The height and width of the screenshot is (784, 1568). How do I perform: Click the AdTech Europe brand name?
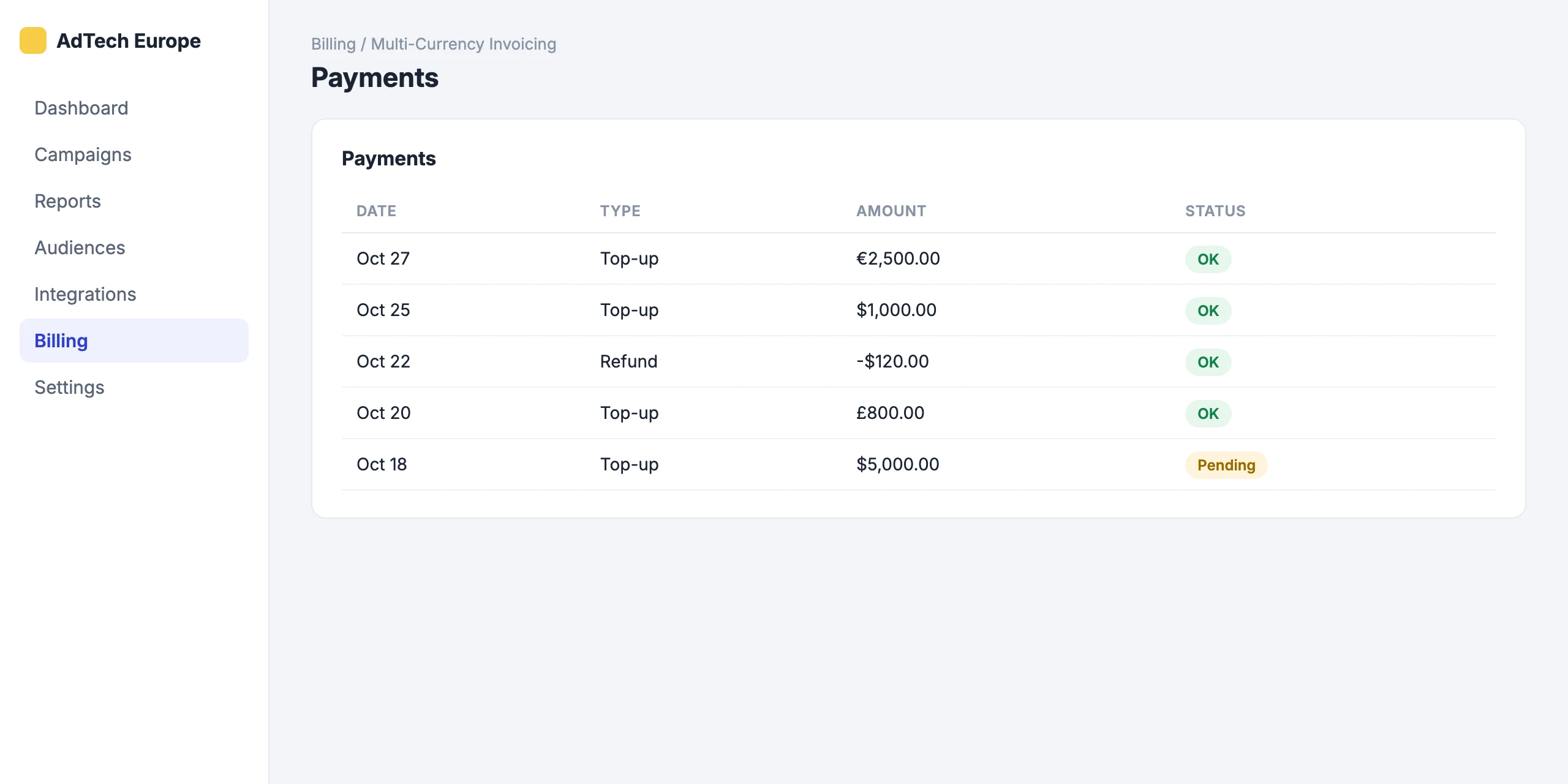pyautogui.click(x=129, y=40)
